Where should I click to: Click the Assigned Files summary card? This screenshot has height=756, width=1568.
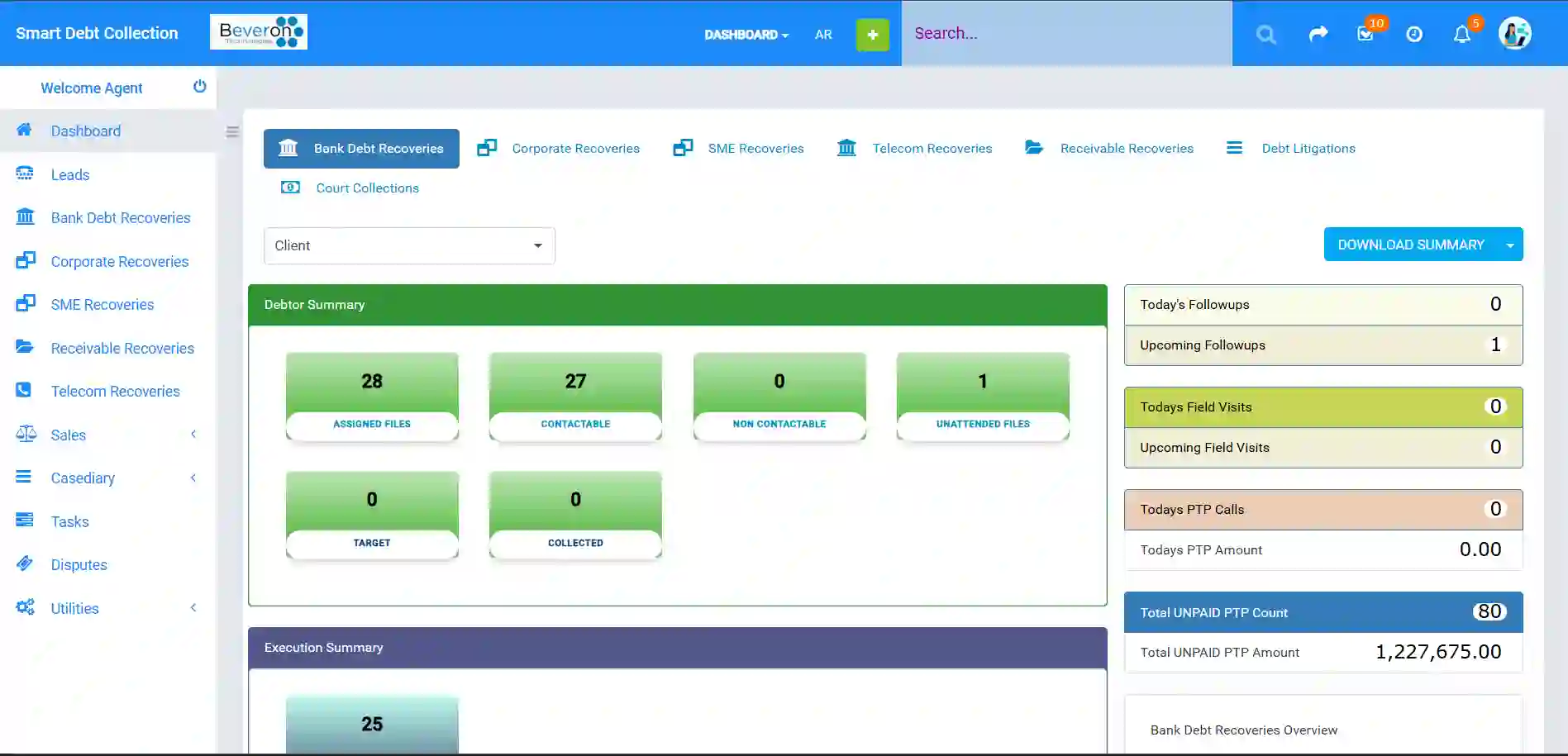(x=372, y=397)
